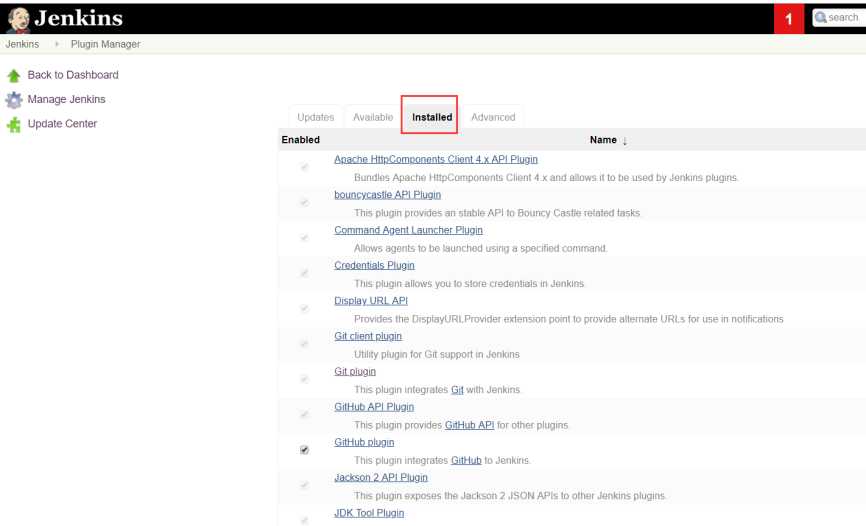Switch to the Available tab
Screen dimensions: 866x526
point(373,117)
